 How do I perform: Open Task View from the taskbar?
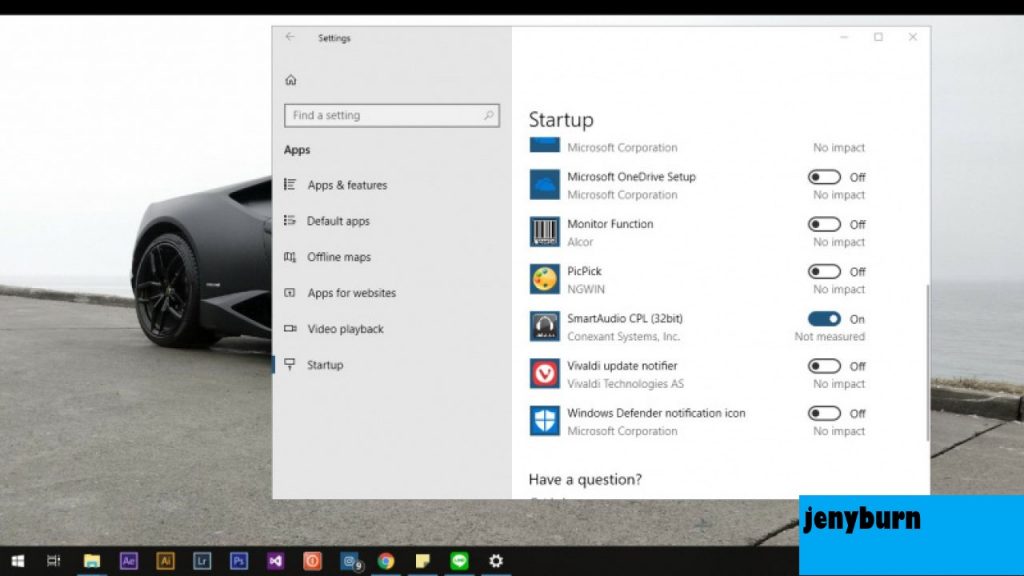[x=54, y=561]
